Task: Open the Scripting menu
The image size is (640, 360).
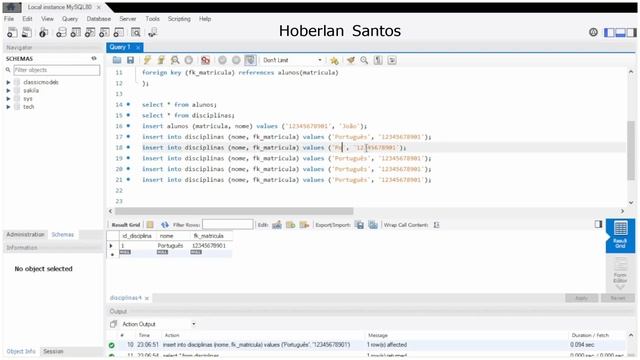Action: point(179,19)
